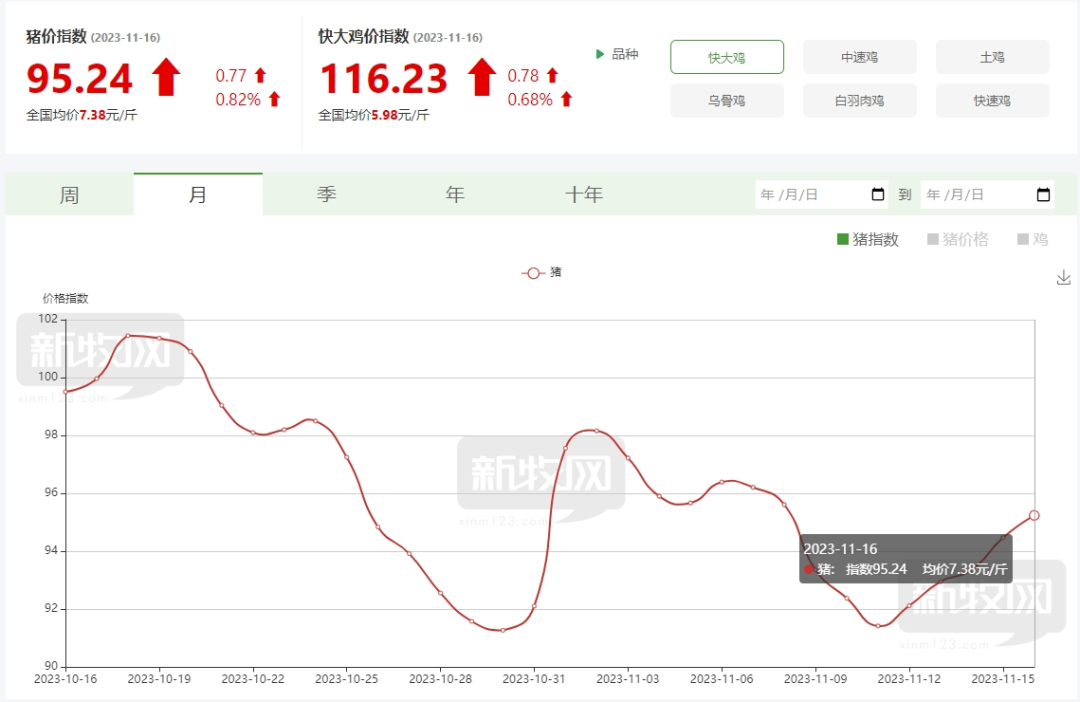Open the 年 time range tab

click(455, 194)
